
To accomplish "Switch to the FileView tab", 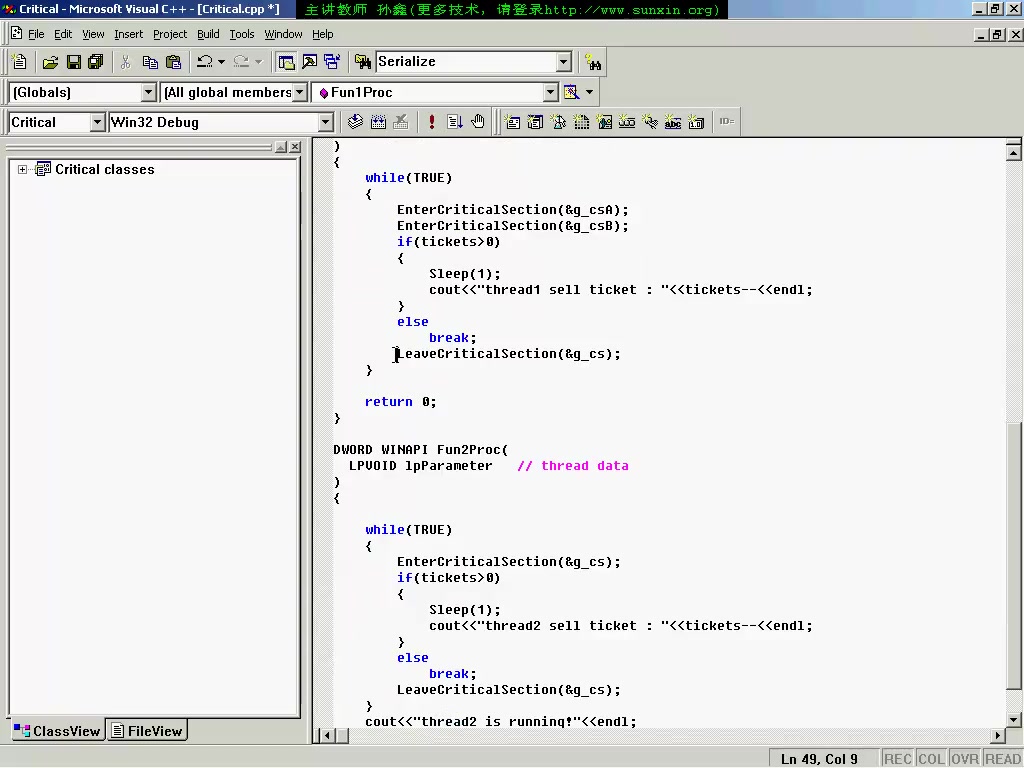I will point(146,730).
